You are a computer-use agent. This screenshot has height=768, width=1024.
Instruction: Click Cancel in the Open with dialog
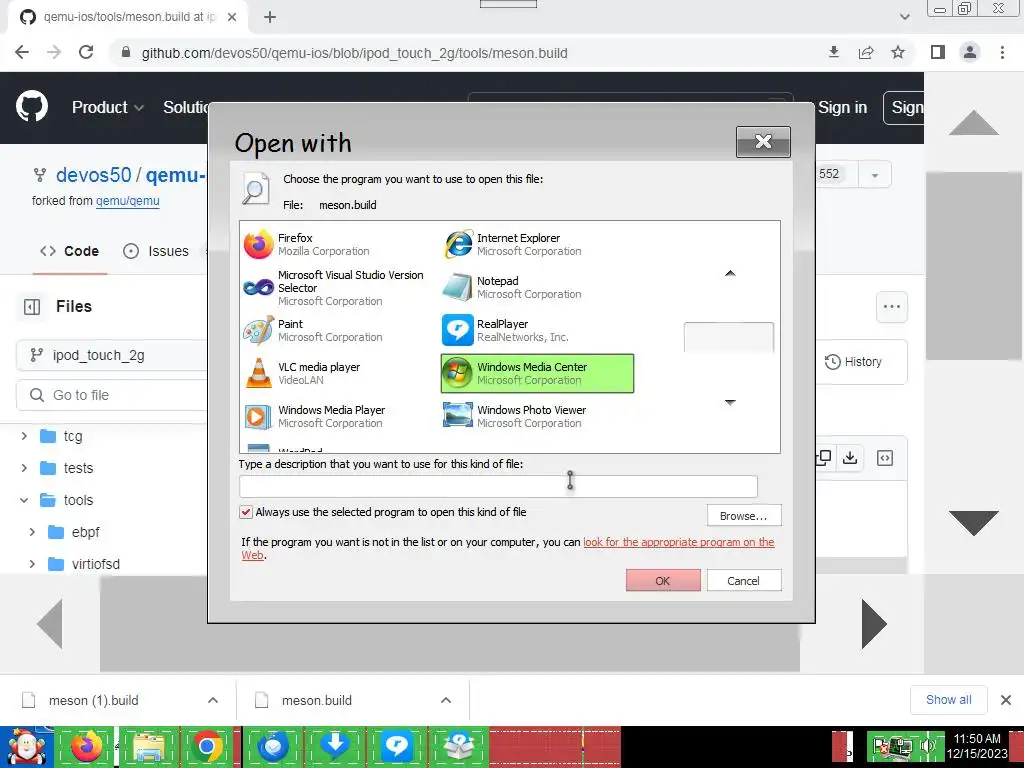point(743,581)
